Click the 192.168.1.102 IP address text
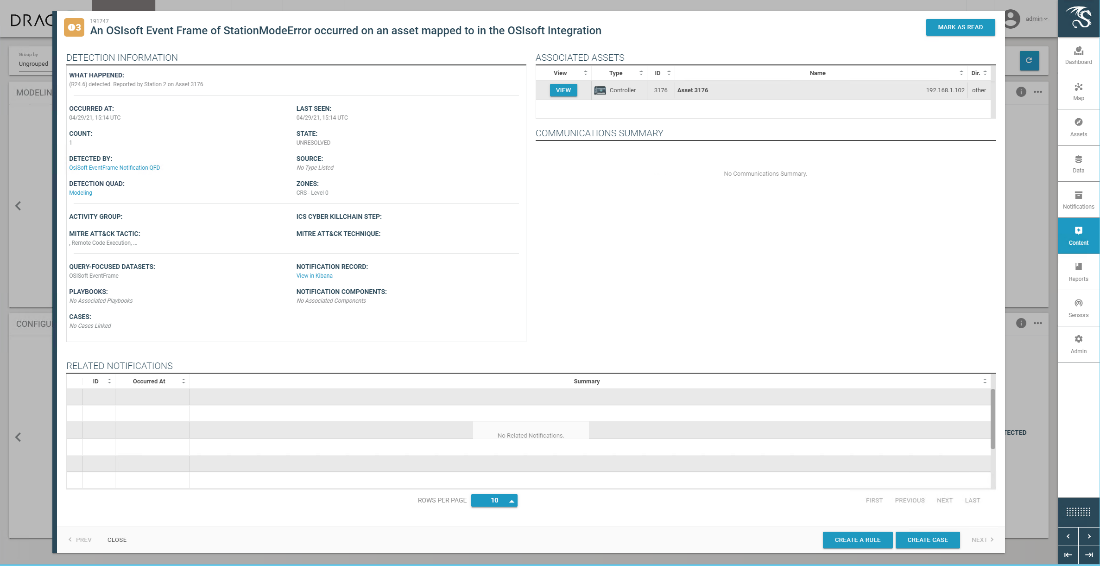Screen dimensions: 1100x566 point(946,90)
